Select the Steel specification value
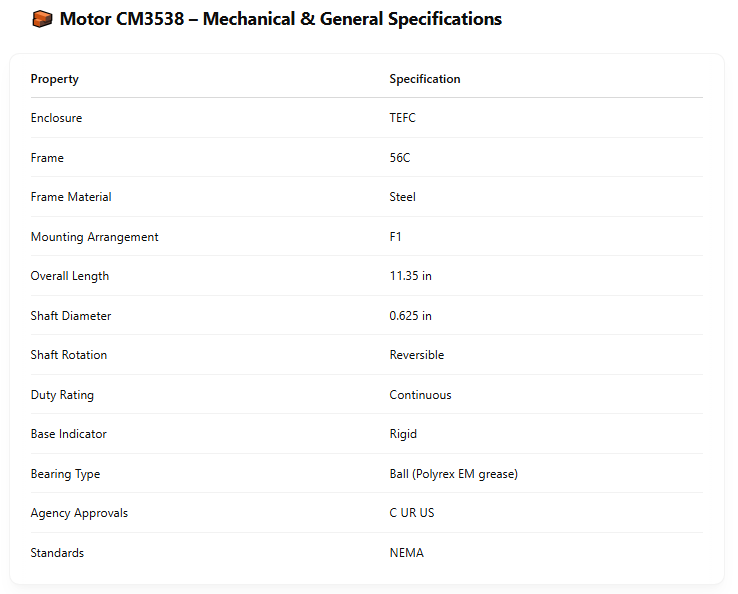 402,197
